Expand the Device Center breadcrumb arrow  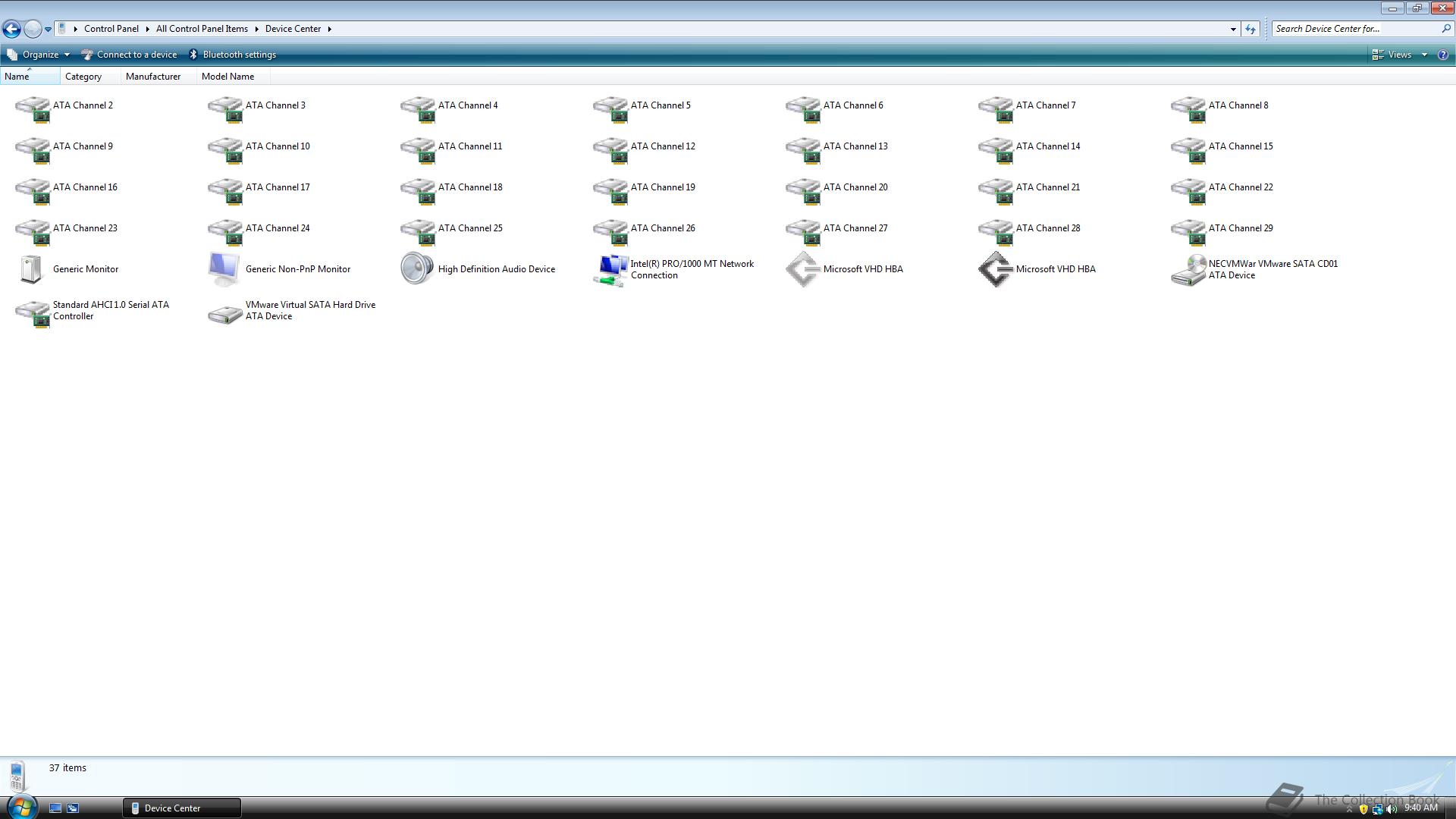pyautogui.click(x=329, y=29)
